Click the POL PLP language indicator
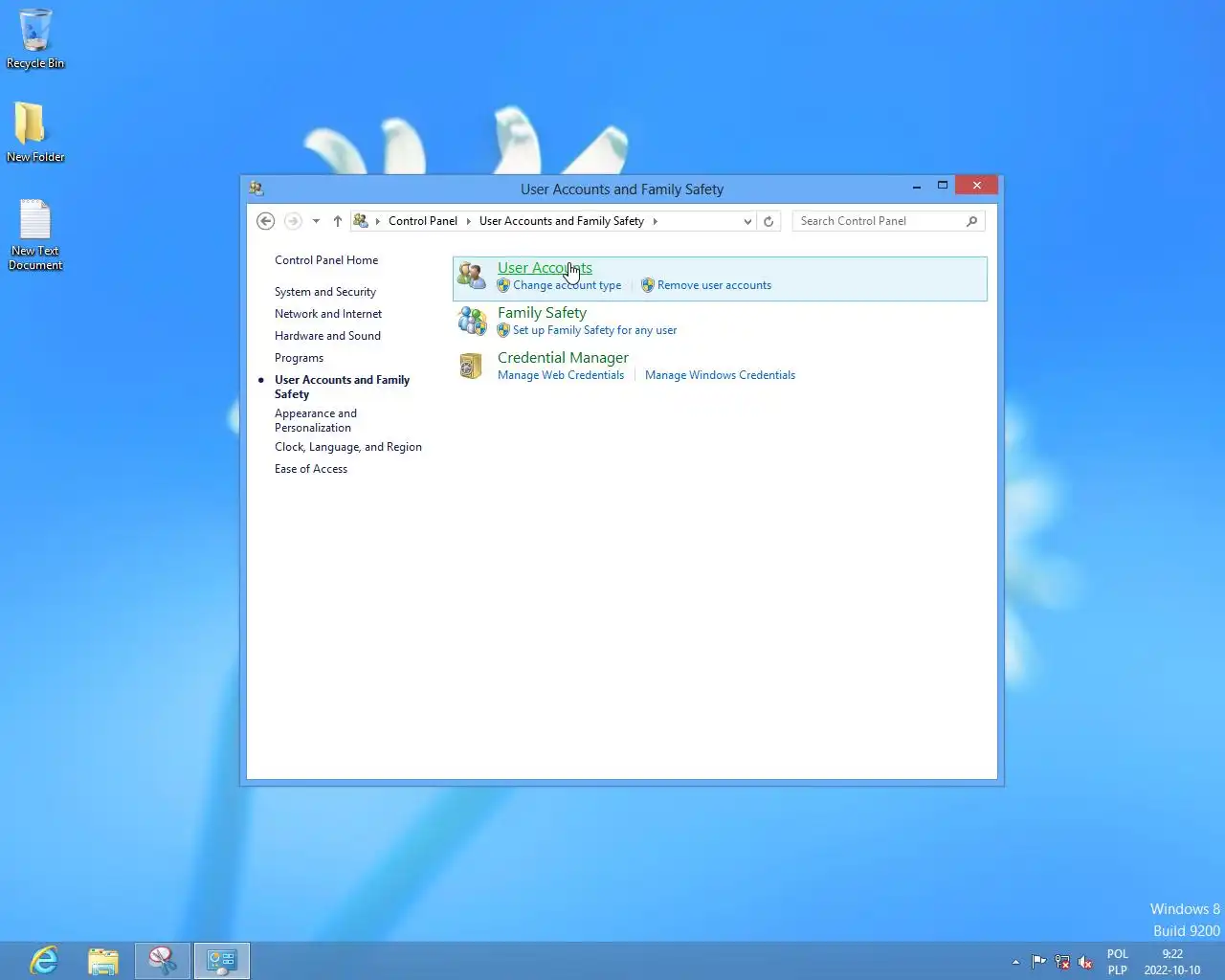The image size is (1225, 980). pos(1117,962)
